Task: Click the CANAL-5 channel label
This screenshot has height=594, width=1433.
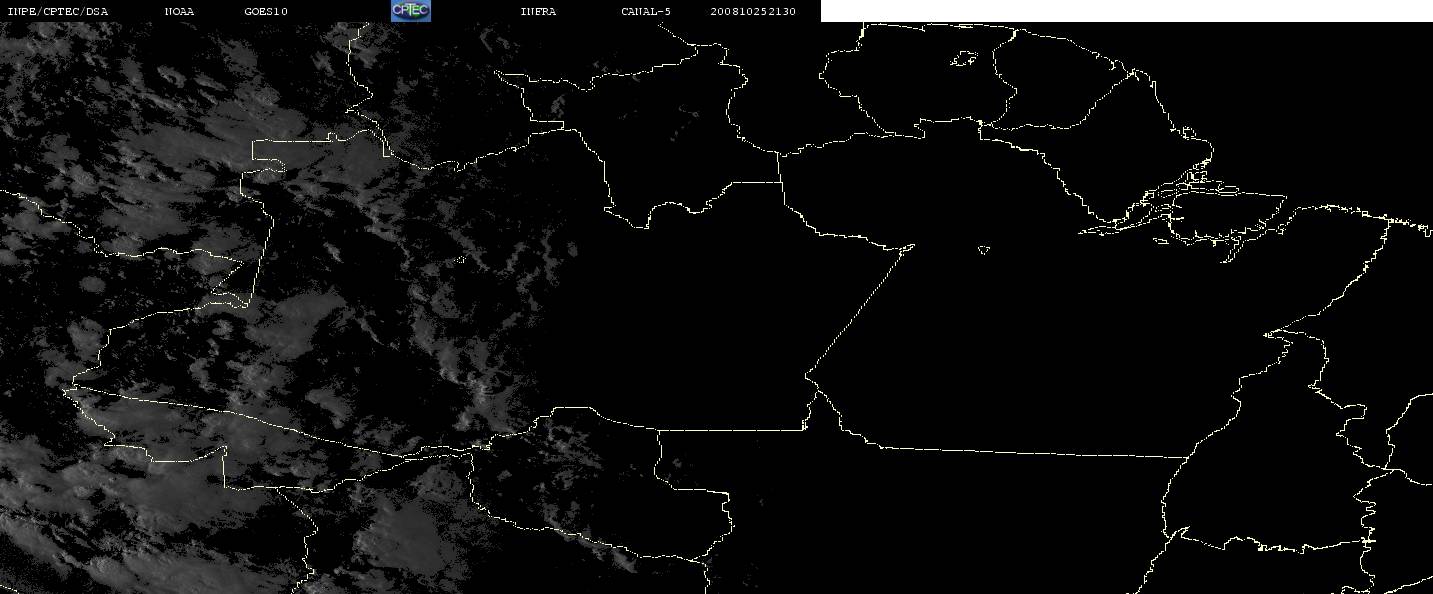Action: 646,12
